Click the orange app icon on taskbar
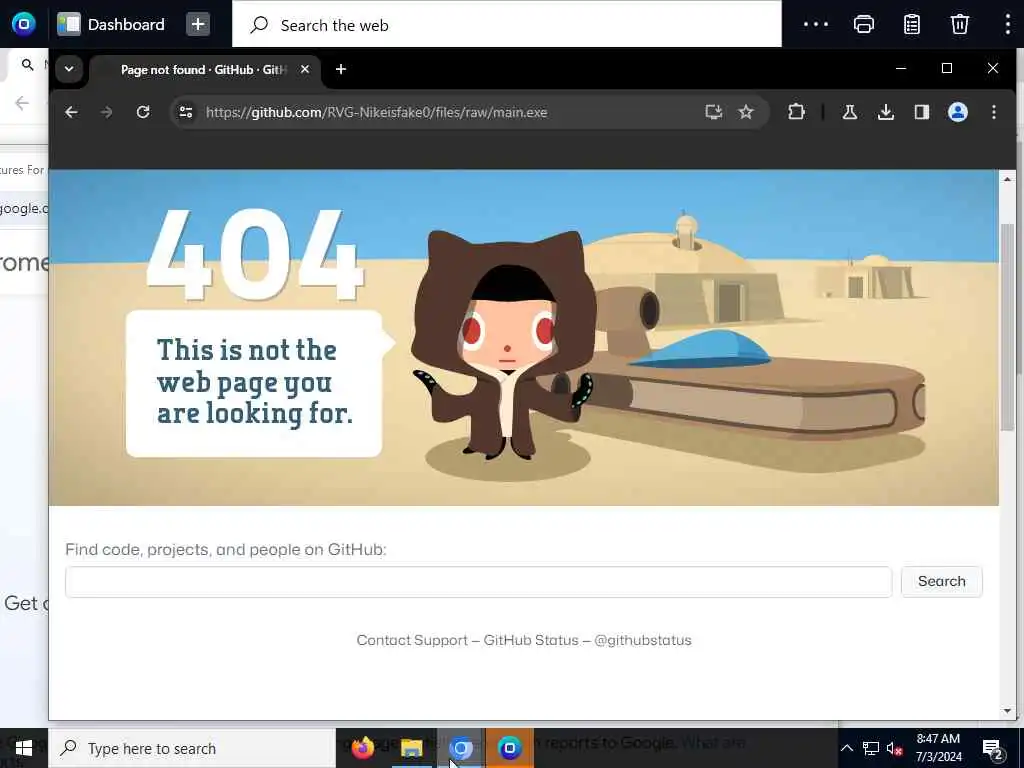 click(x=509, y=748)
